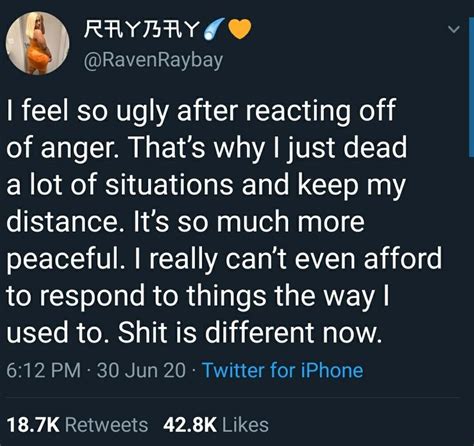
Task: Open the RAYBAY display name profile link
Action: click(142, 29)
